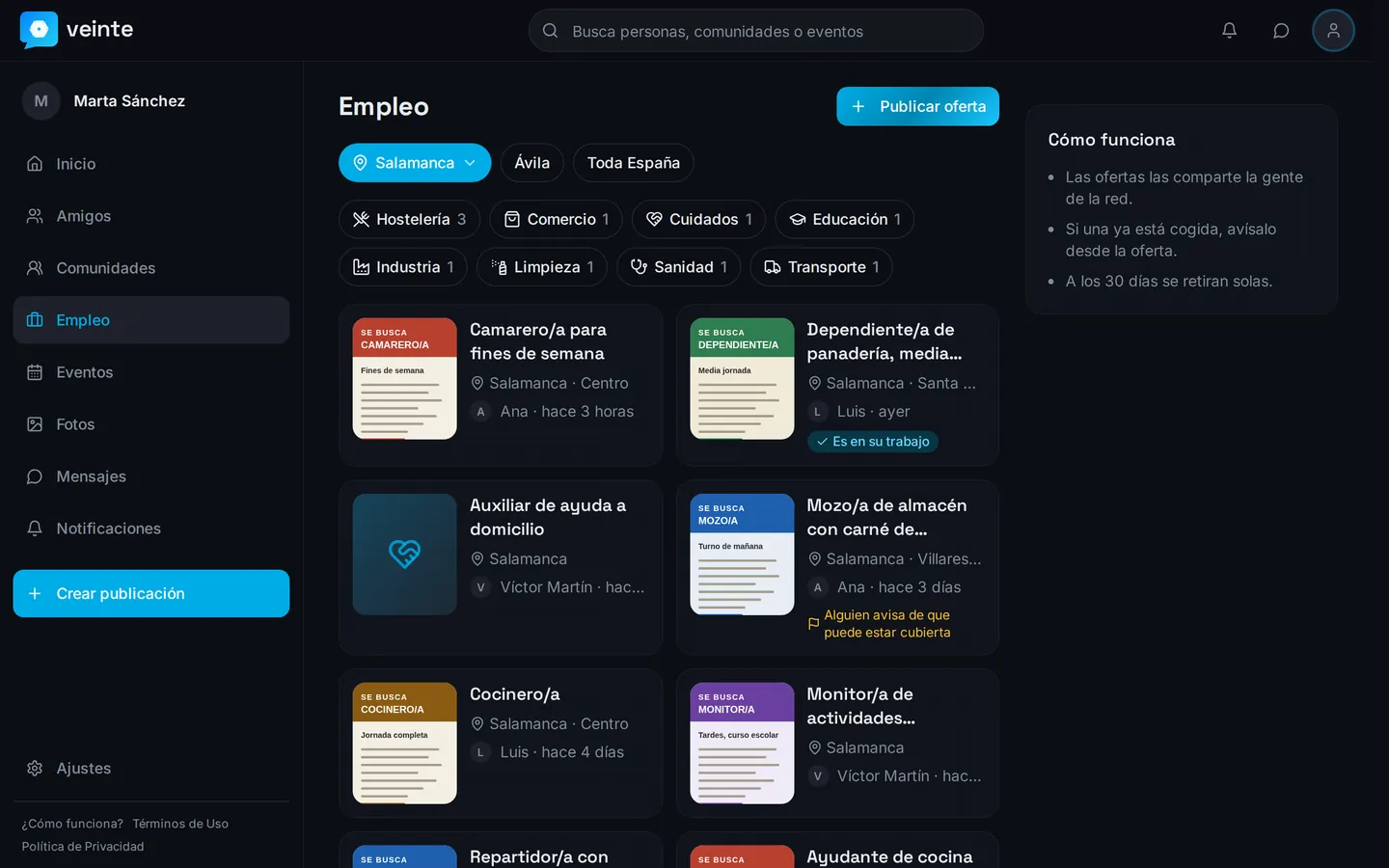Screen dimensions: 1389x868
Task: Click the M avatar beside Marta Sánchez
Action: pos(41,101)
